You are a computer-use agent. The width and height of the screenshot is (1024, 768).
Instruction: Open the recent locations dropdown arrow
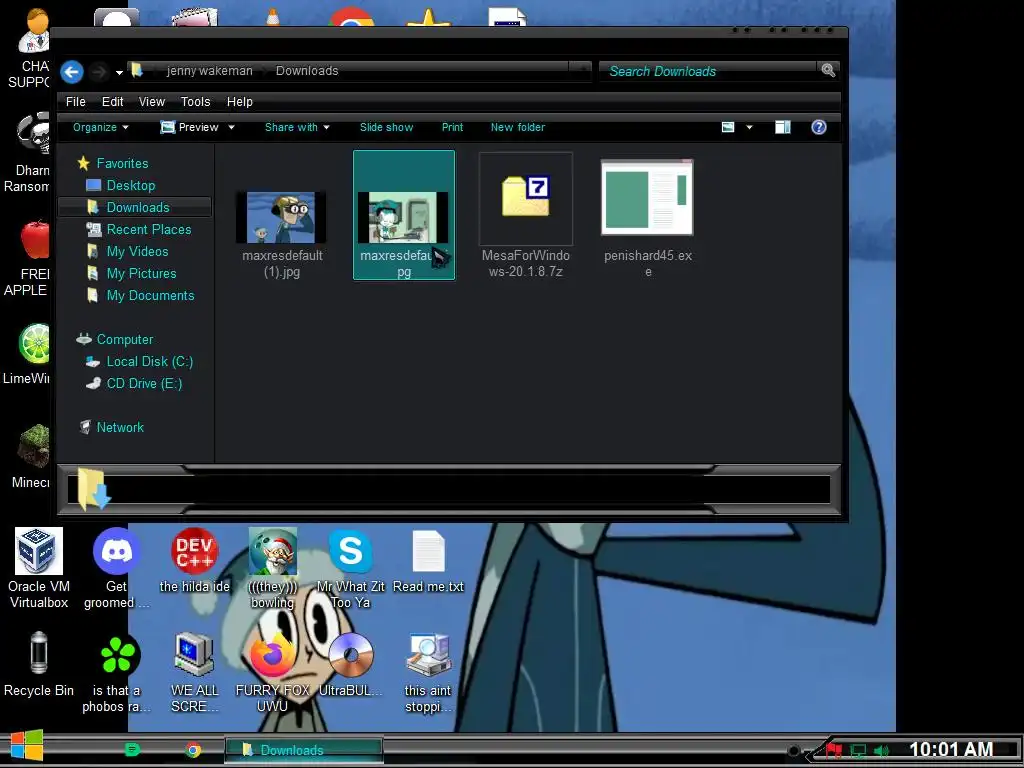tap(119, 72)
